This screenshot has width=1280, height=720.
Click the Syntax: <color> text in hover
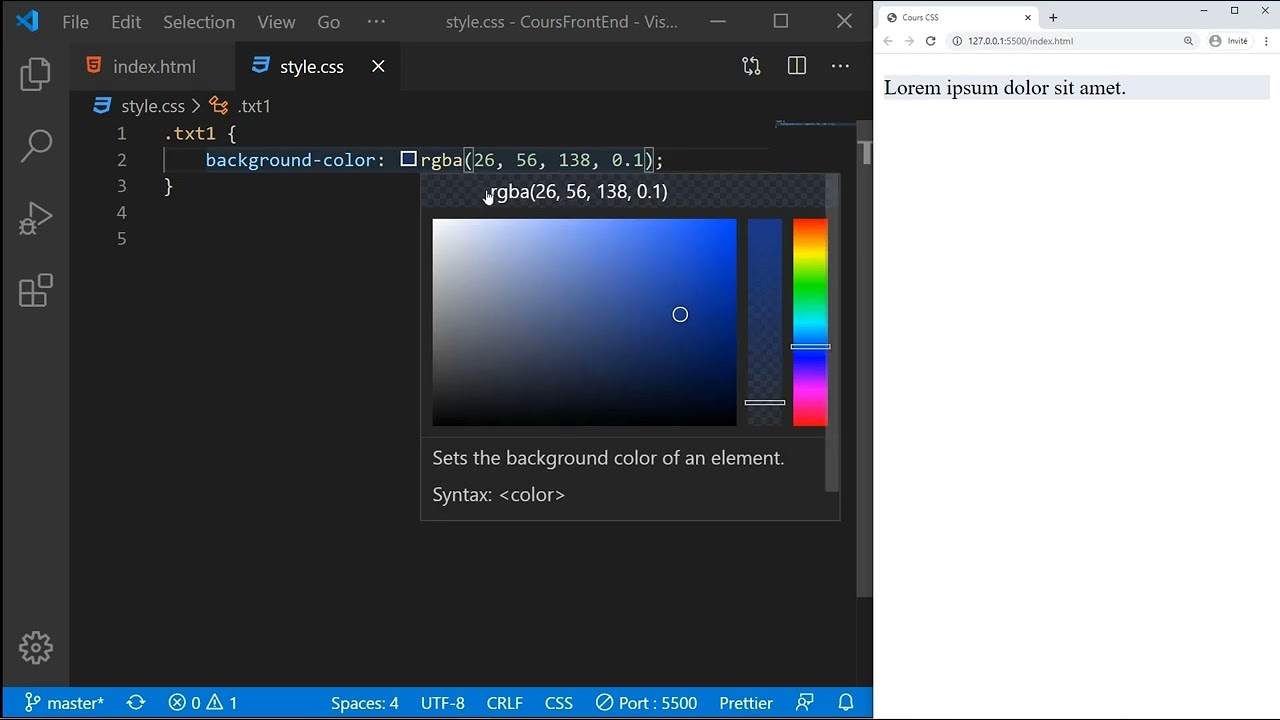(498, 495)
